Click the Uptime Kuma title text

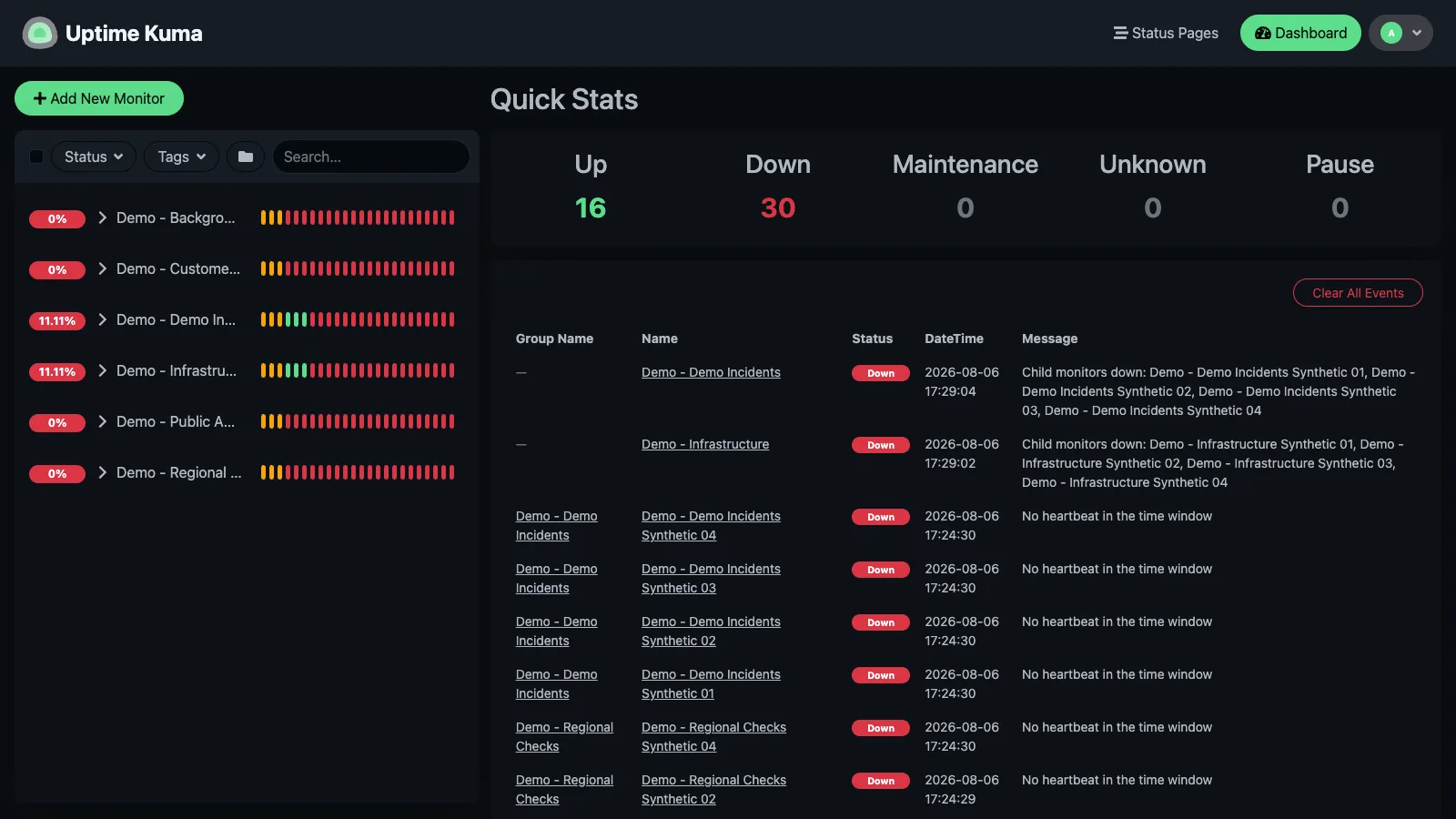coord(134,34)
